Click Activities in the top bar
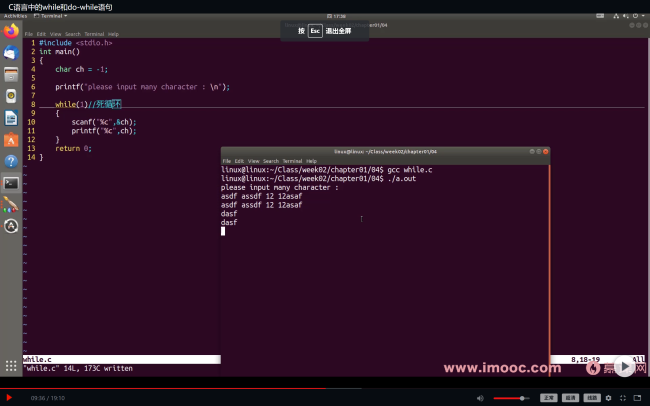 (x=15, y=16)
